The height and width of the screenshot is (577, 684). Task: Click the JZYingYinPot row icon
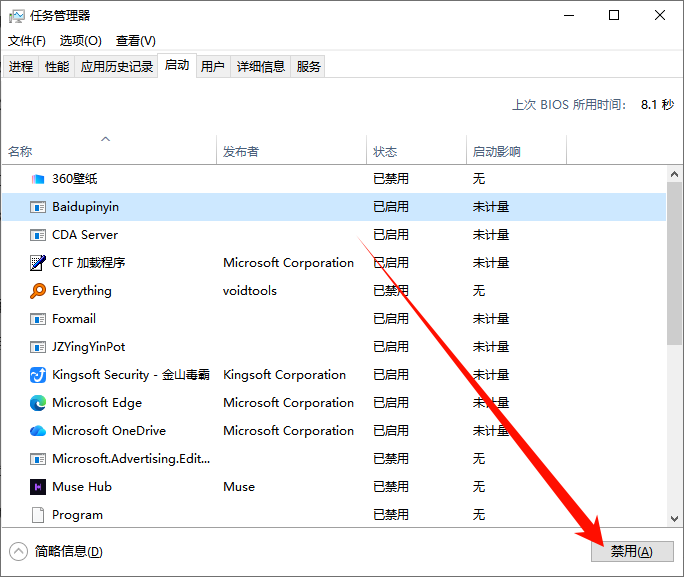pyautogui.click(x=38, y=347)
